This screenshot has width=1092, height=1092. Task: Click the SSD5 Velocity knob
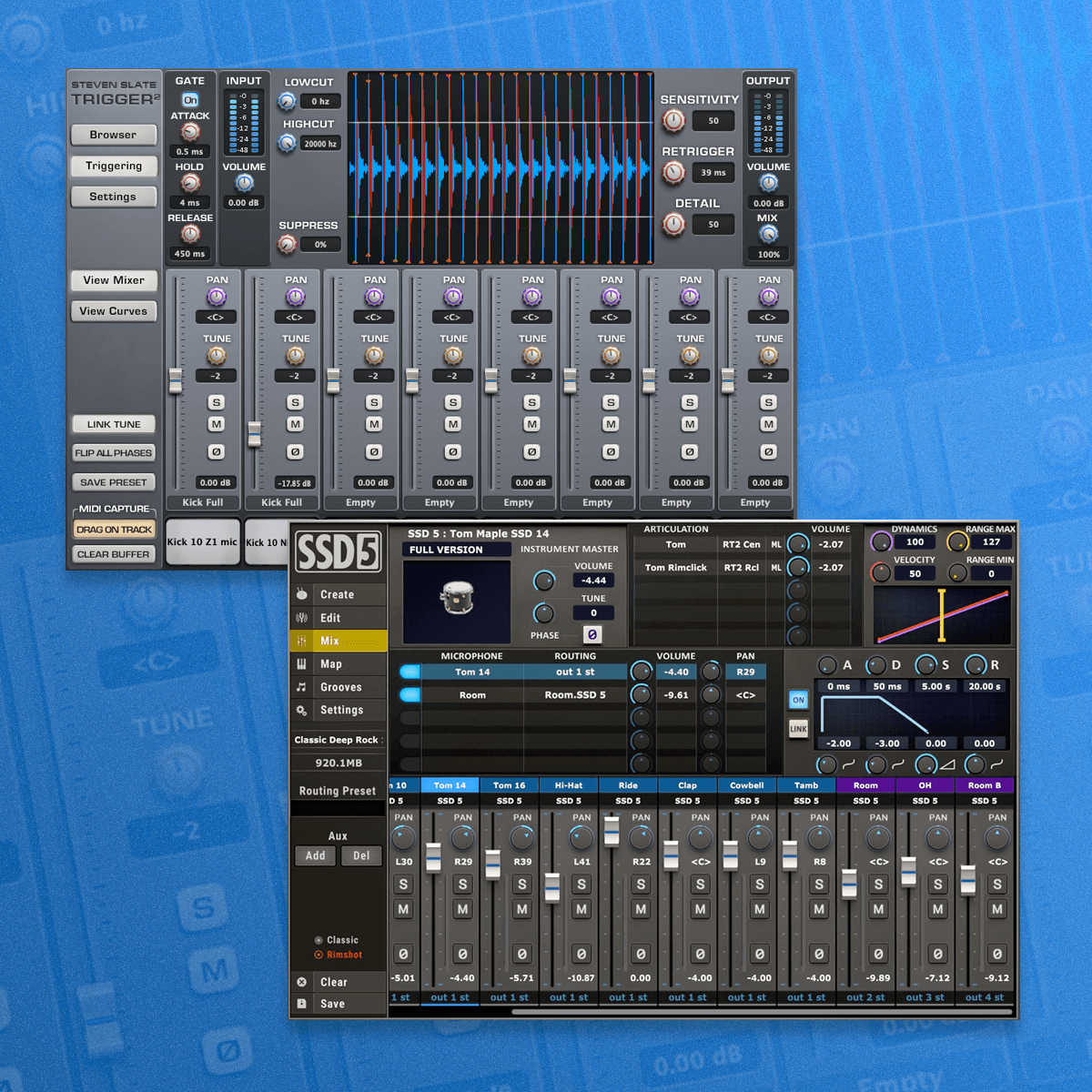tap(881, 572)
